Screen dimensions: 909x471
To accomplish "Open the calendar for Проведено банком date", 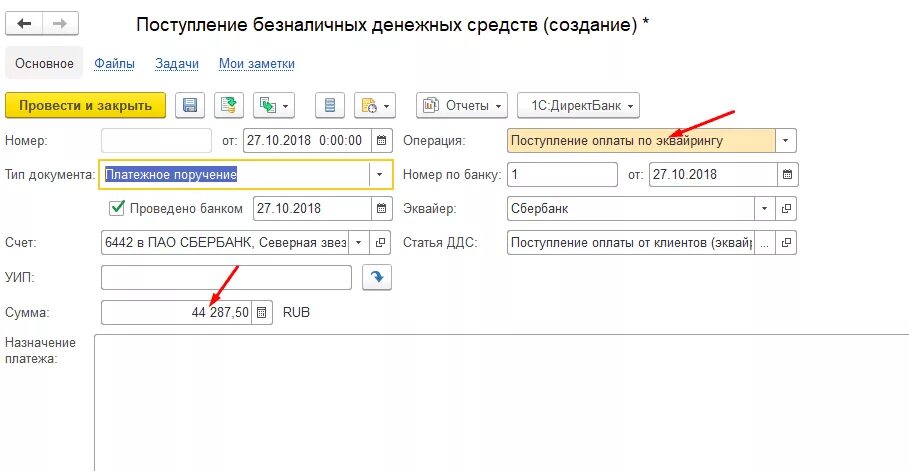I will (x=381, y=209).
